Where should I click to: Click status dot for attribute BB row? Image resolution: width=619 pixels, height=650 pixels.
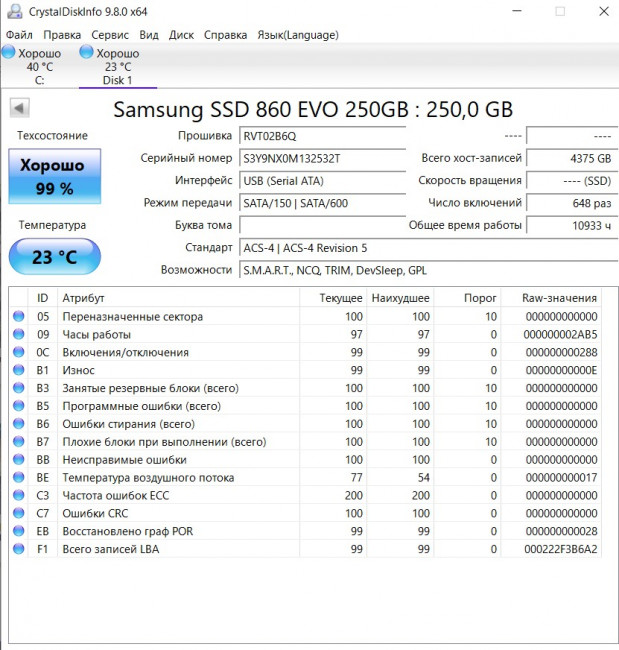point(19,459)
